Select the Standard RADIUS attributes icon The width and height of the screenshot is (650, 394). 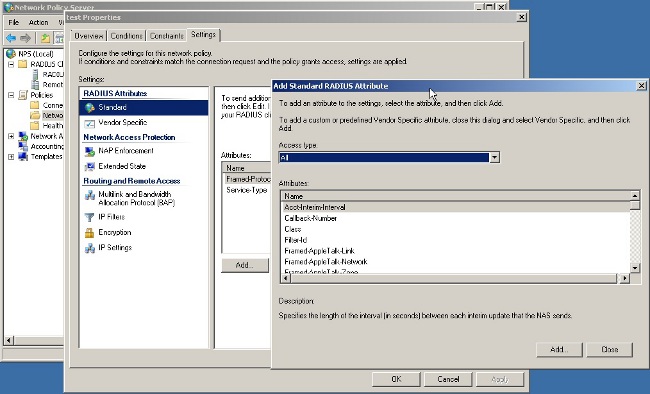click(x=90, y=107)
